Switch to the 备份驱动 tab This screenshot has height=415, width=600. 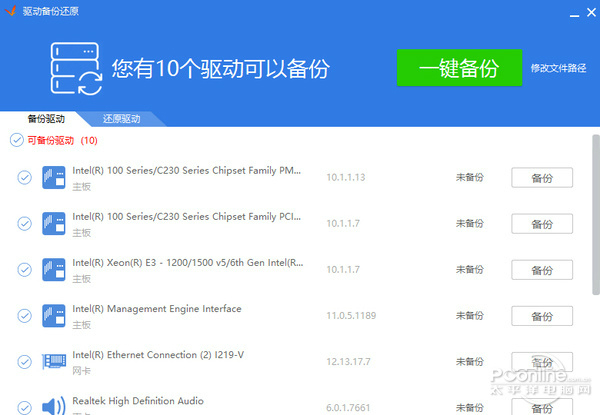[x=46, y=119]
